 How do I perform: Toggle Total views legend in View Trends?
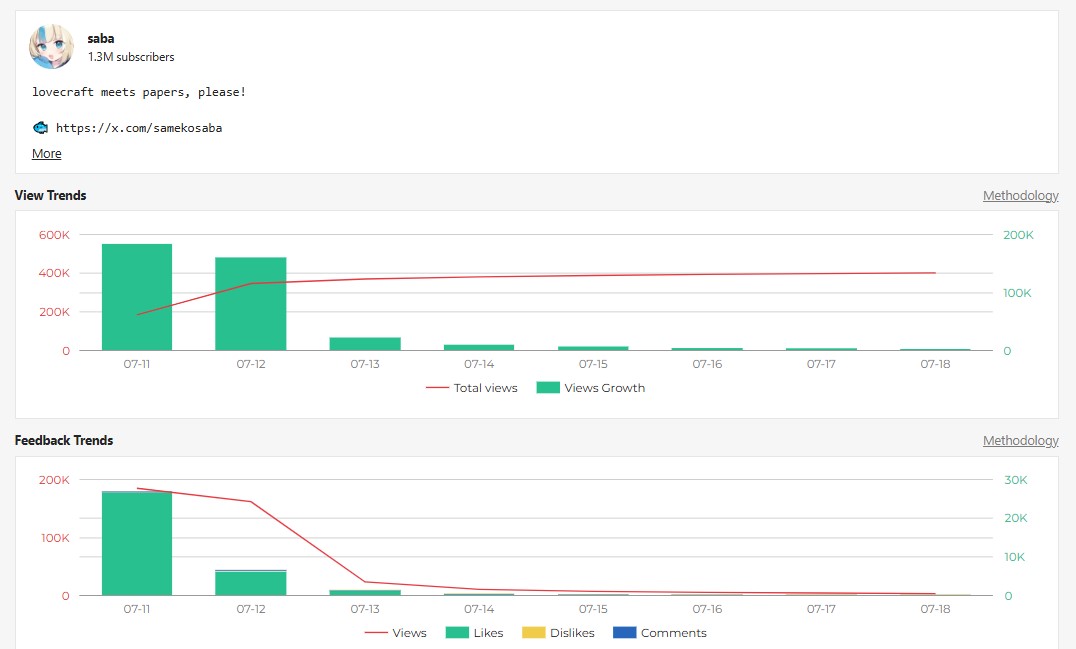click(x=471, y=388)
